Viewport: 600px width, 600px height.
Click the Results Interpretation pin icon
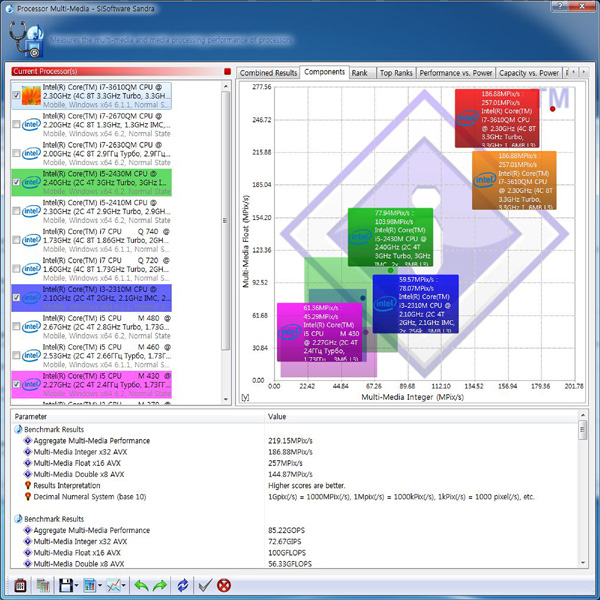coord(28,485)
